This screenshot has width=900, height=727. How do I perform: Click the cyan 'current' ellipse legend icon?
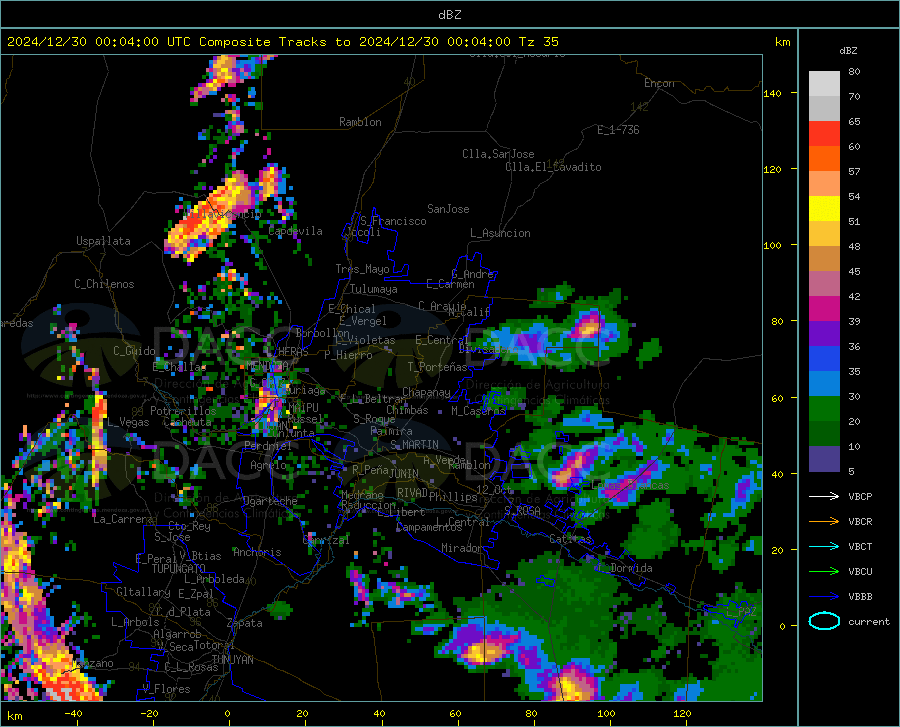pos(824,621)
